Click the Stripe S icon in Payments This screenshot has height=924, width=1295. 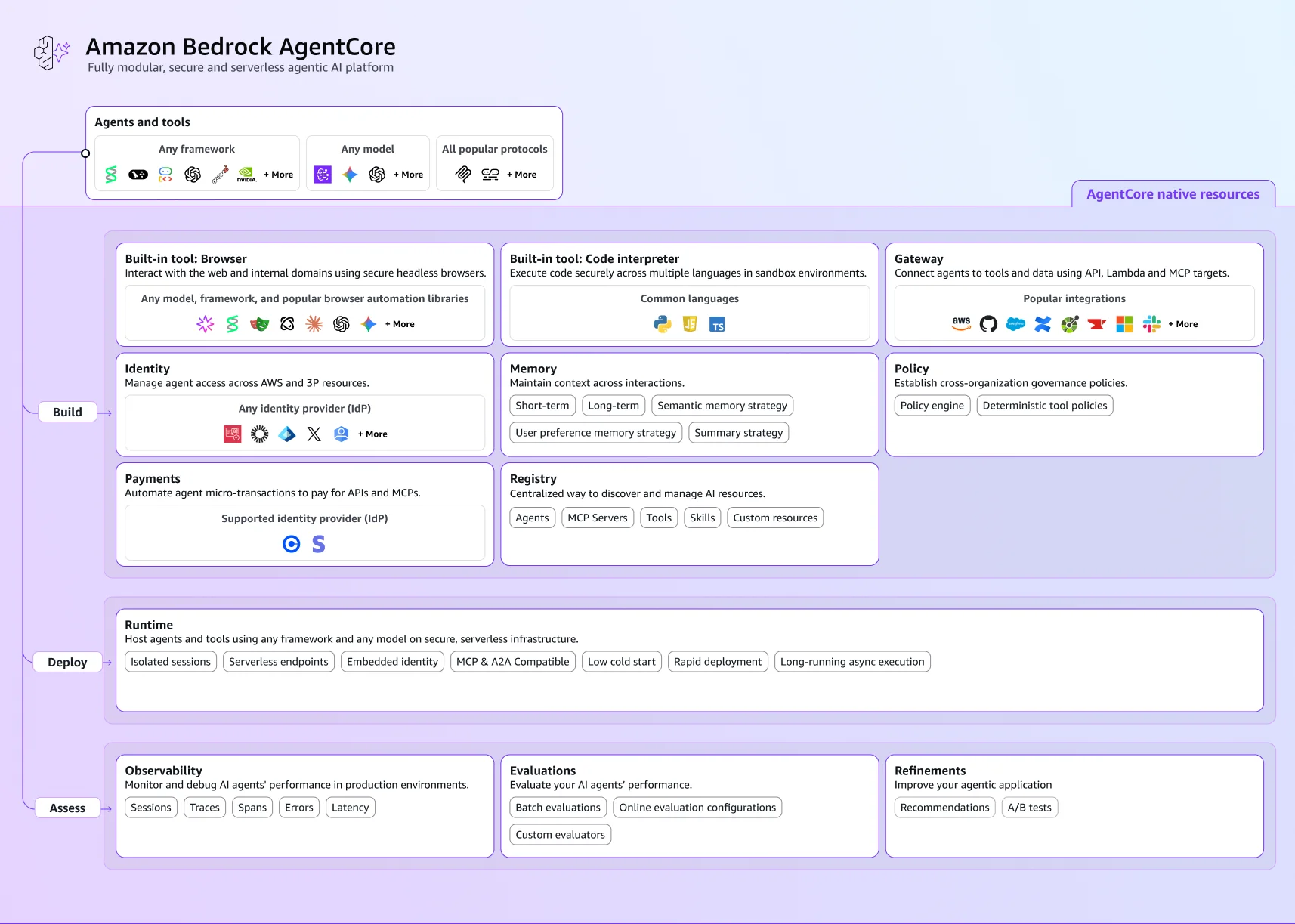click(319, 544)
